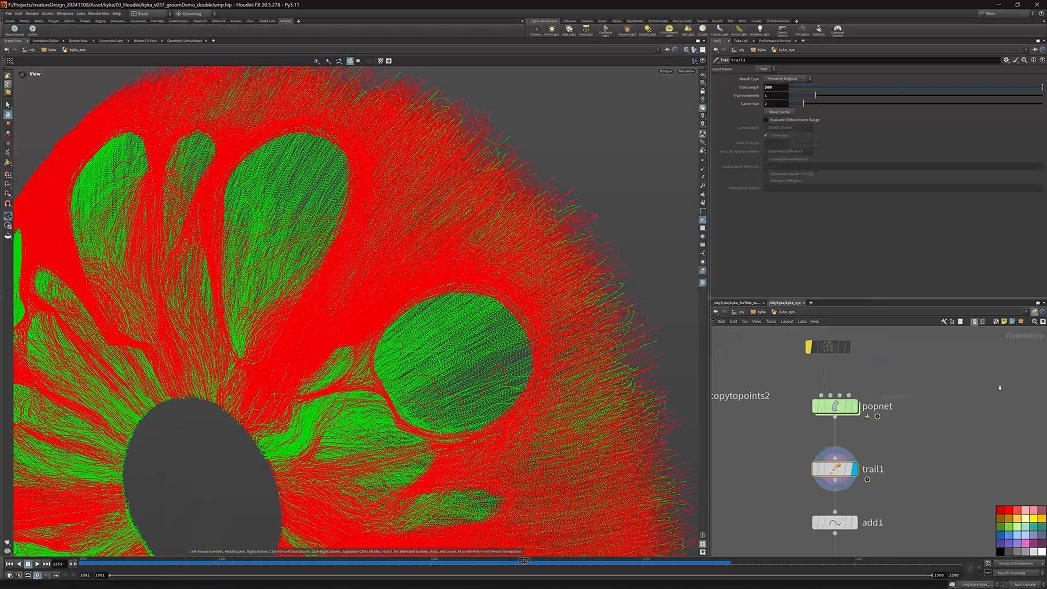Click the popnet node icon
This screenshot has width=1047, height=589.
click(x=835, y=406)
